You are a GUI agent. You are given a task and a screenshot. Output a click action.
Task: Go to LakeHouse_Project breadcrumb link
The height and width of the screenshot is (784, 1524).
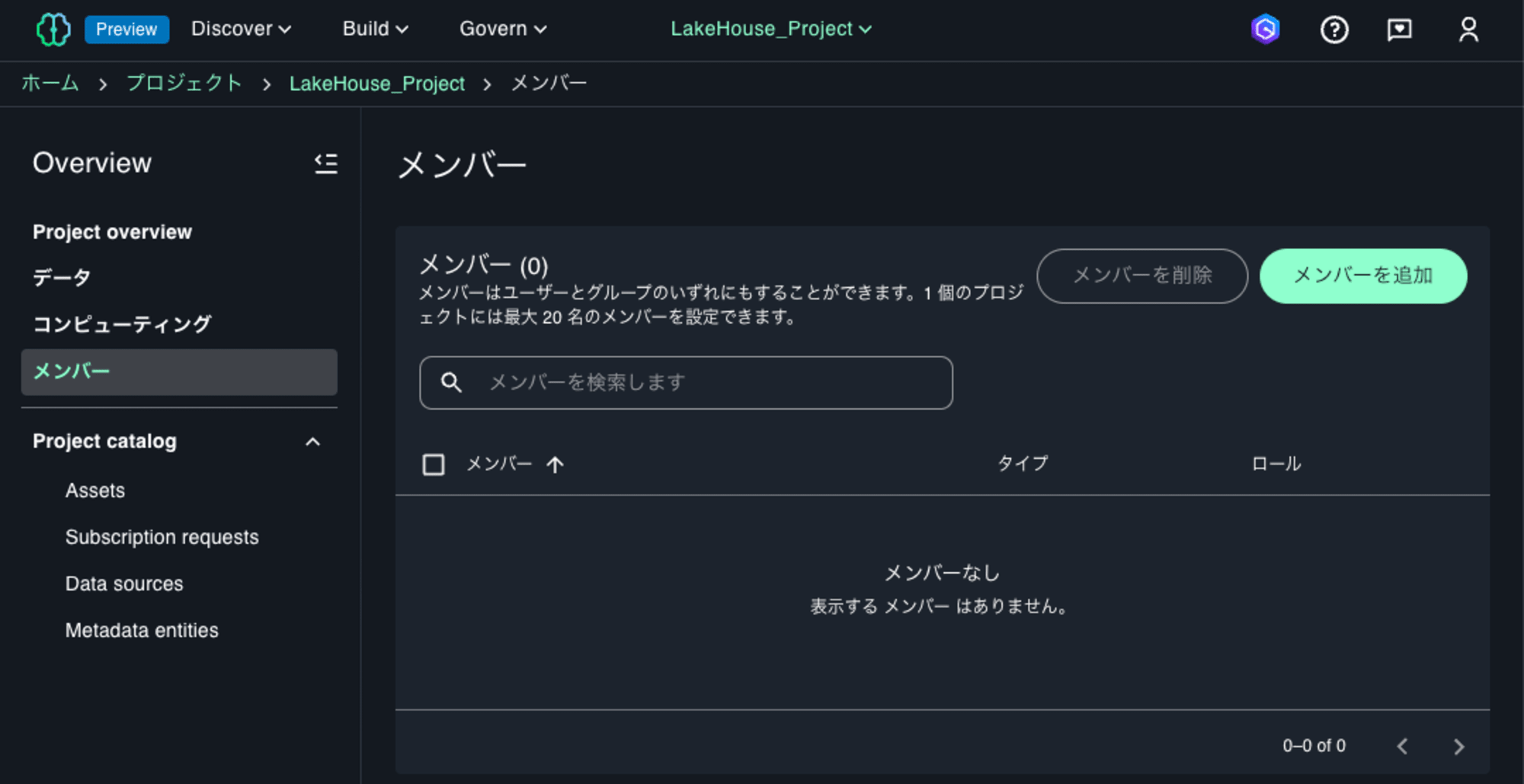click(376, 83)
